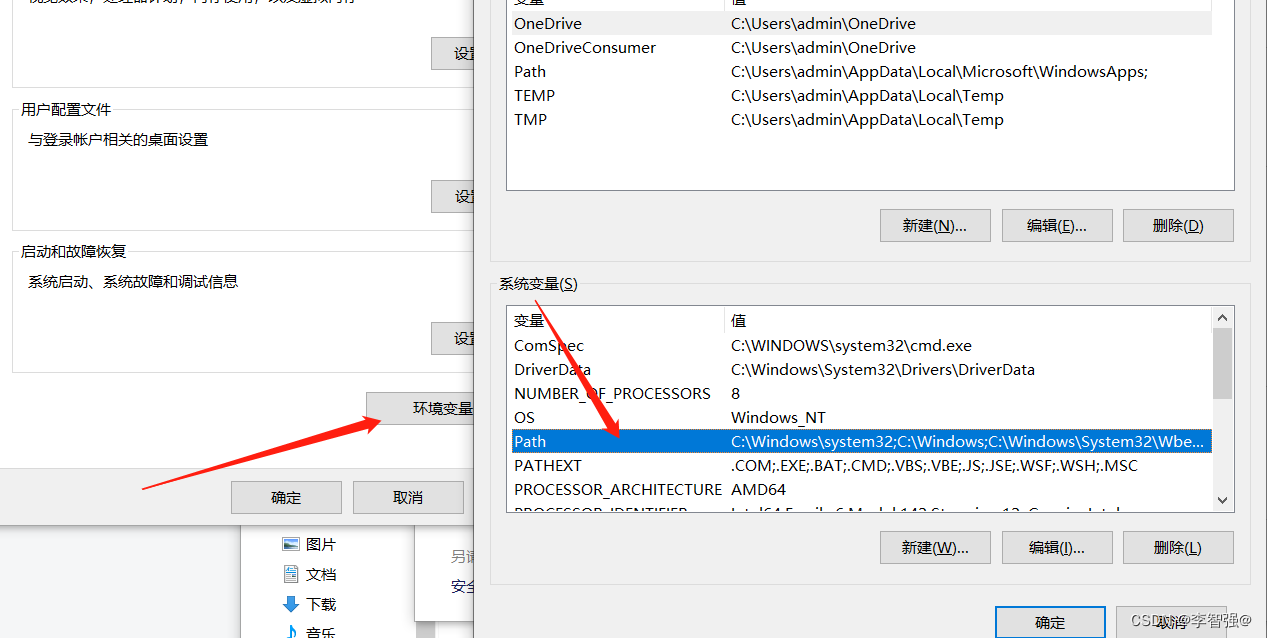Select user variable Path row
Viewport: 1267px width, 638px height.
pos(861,72)
